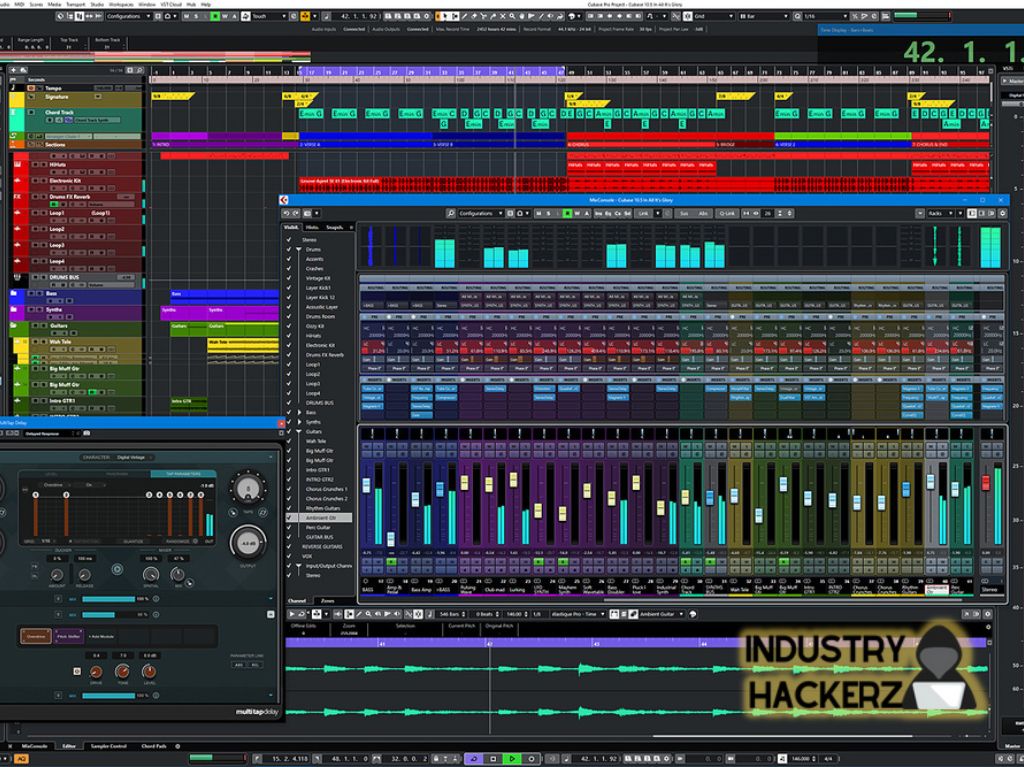Activate the Cycle loop button in transport bar
Image resolution: width=1024 pixels, height=767 pixels.
coord(475,759)
